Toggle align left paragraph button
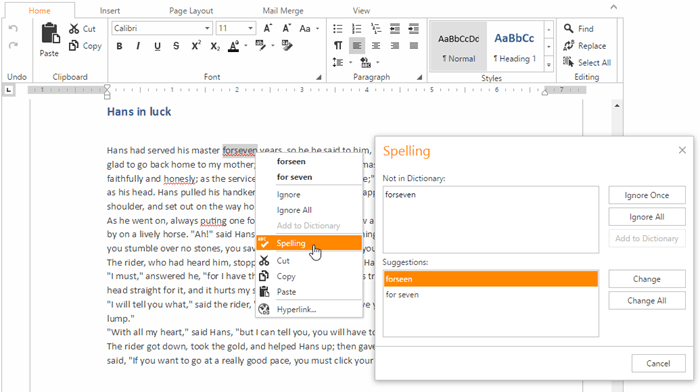Image resolution: width=700 pixels, height=392 pixels. 357,46
